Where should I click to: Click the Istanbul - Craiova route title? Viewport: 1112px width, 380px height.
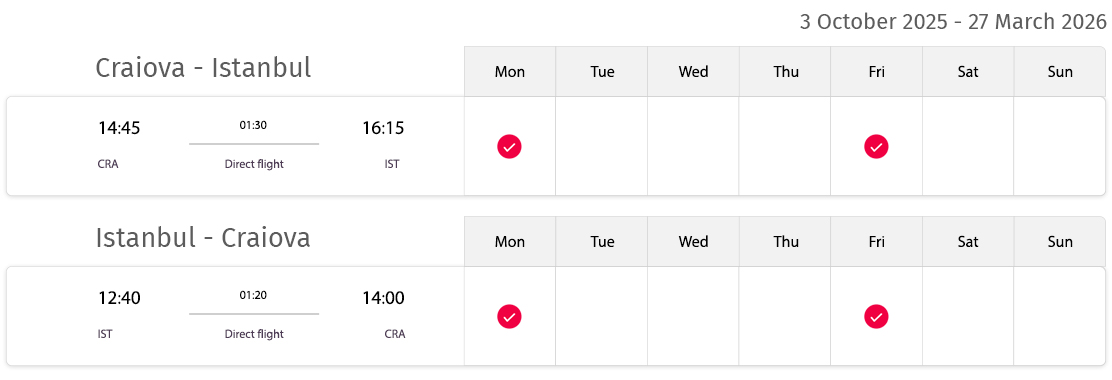coord(203,238)
